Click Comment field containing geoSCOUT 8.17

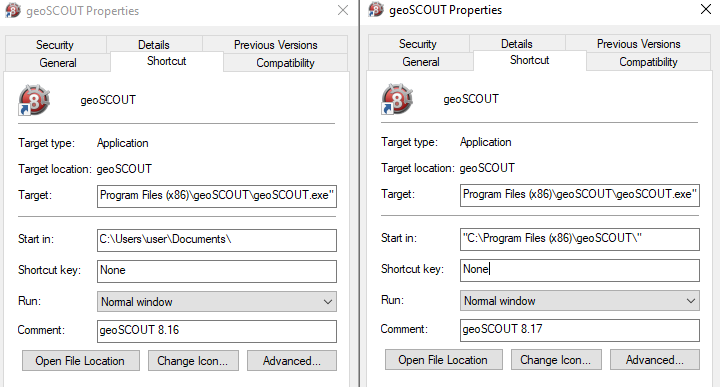click(579, 330)
